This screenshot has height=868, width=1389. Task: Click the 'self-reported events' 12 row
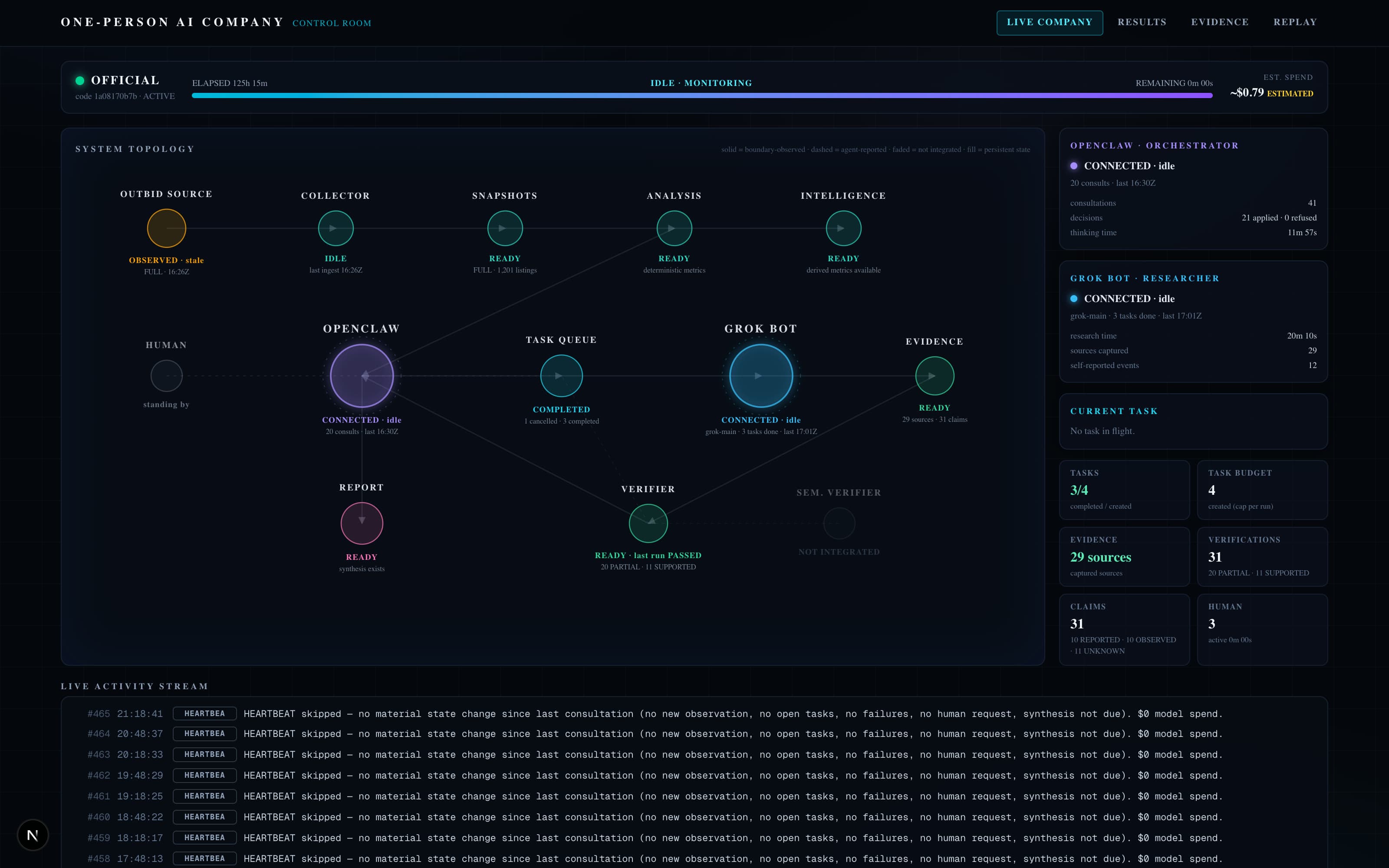(x=1193, y=365)
